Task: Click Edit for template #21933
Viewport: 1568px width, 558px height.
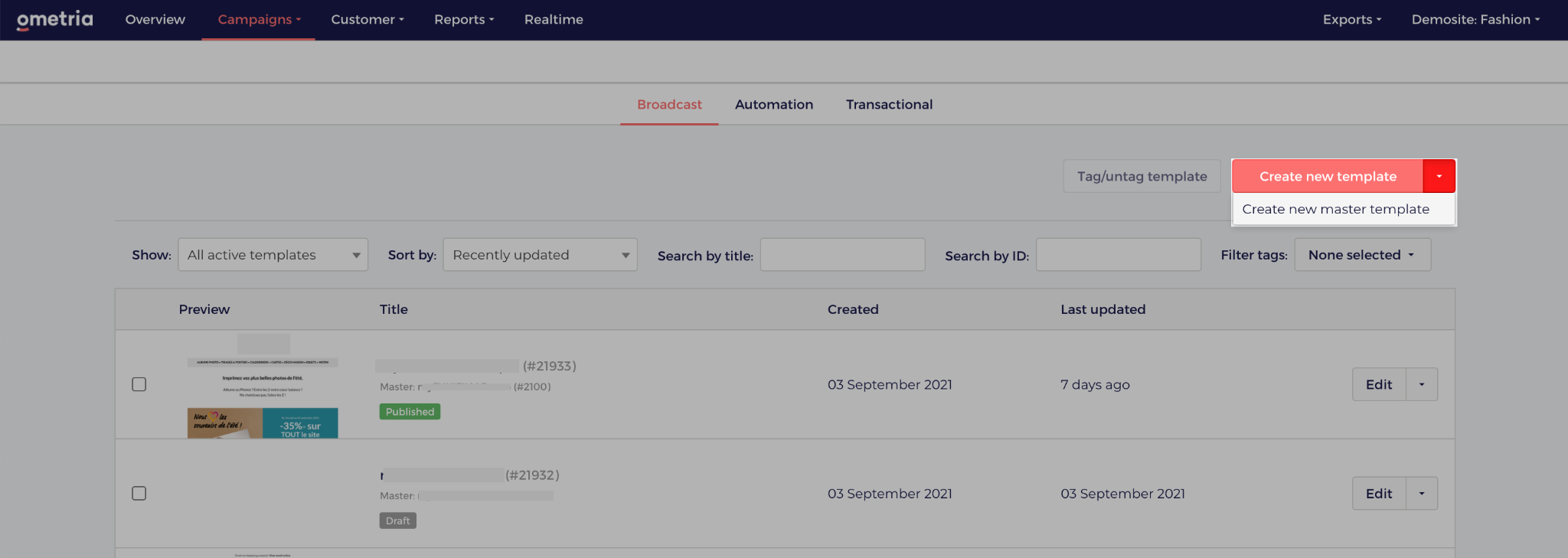Action: (1379, 384)
